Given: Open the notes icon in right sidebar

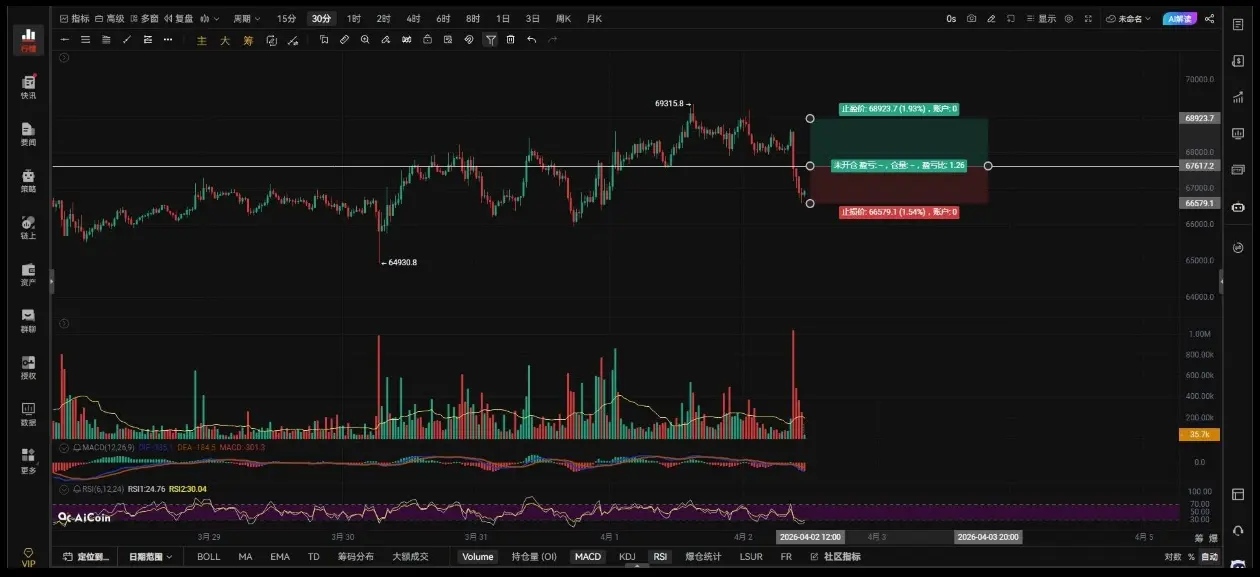Looking at the screenshot, I should tap(1238, 24).
